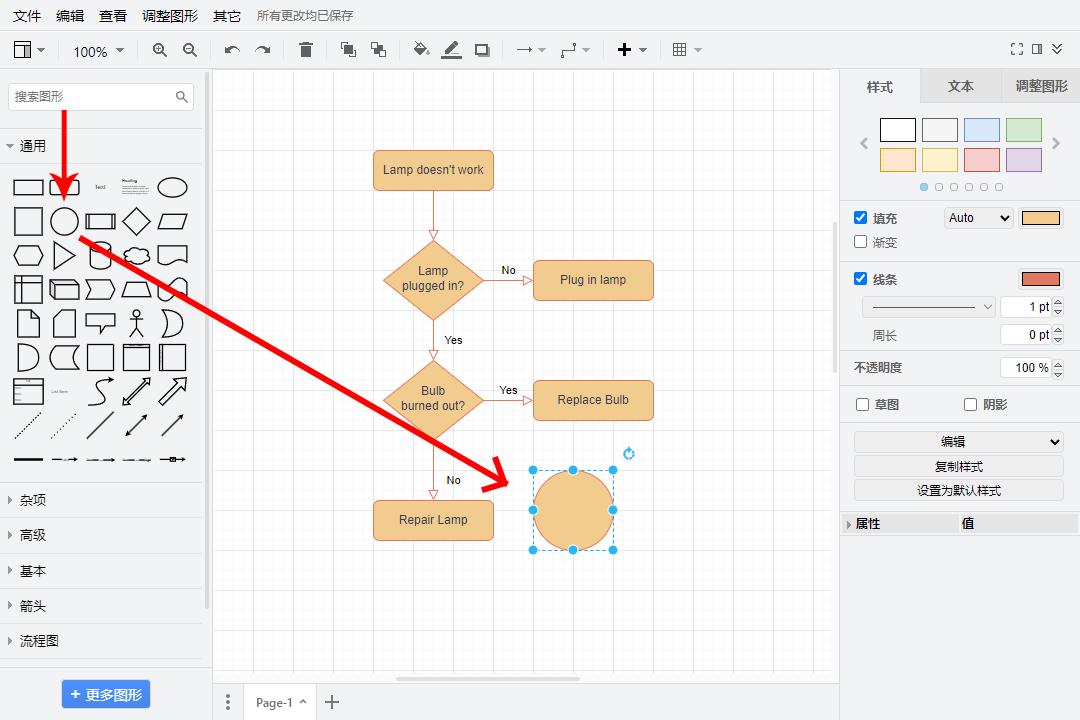Open the Auto fill style dropdown

(979, 218)
